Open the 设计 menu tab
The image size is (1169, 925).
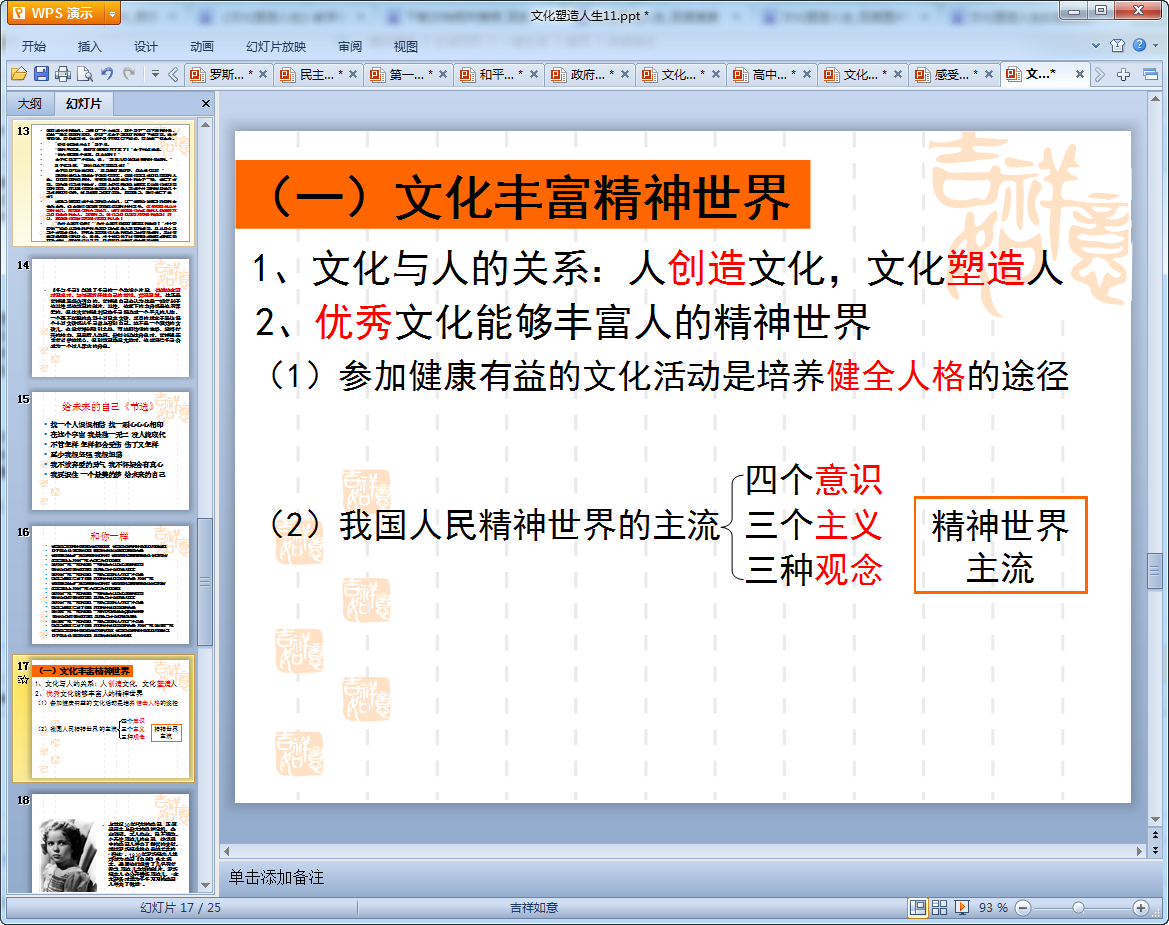tap(145, 46)
